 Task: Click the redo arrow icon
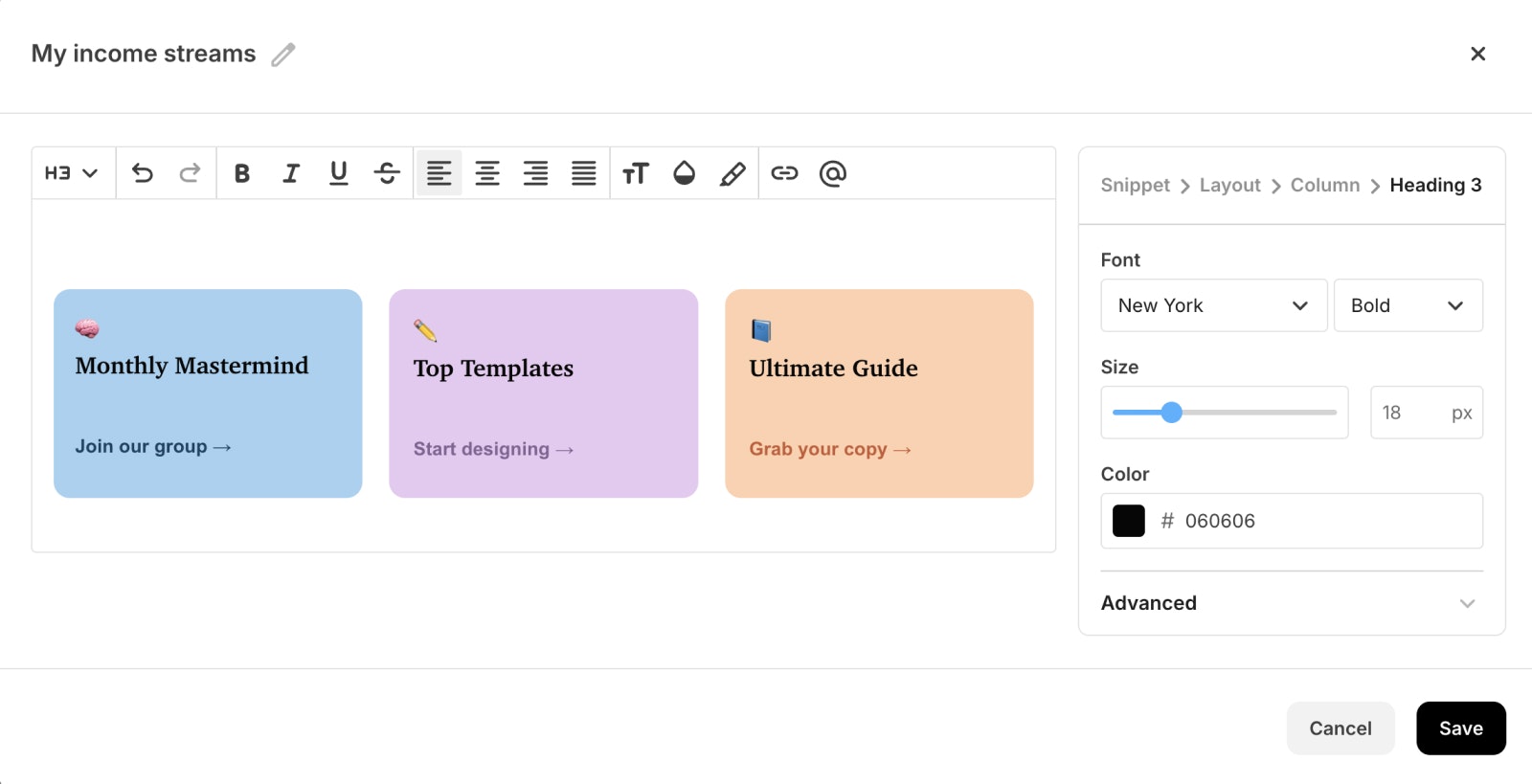pyautogui.click(x=190, y=173)
